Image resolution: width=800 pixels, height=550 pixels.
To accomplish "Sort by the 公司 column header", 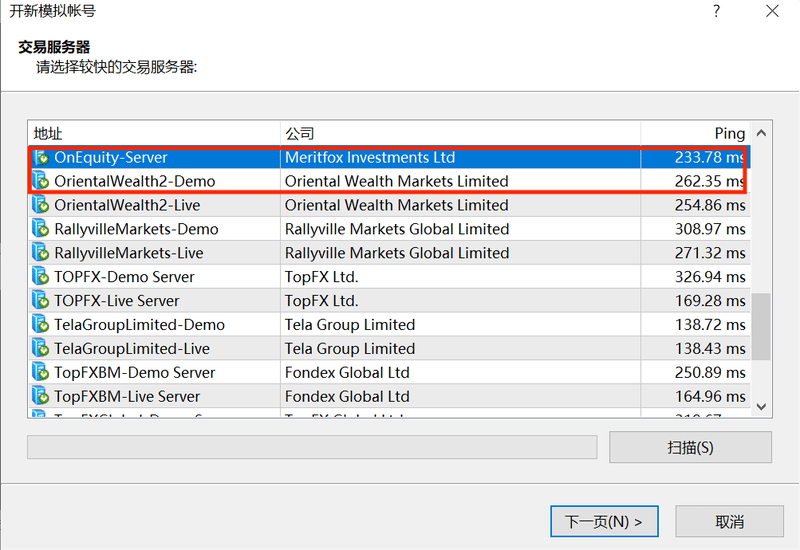I will [x=460, y=134].
